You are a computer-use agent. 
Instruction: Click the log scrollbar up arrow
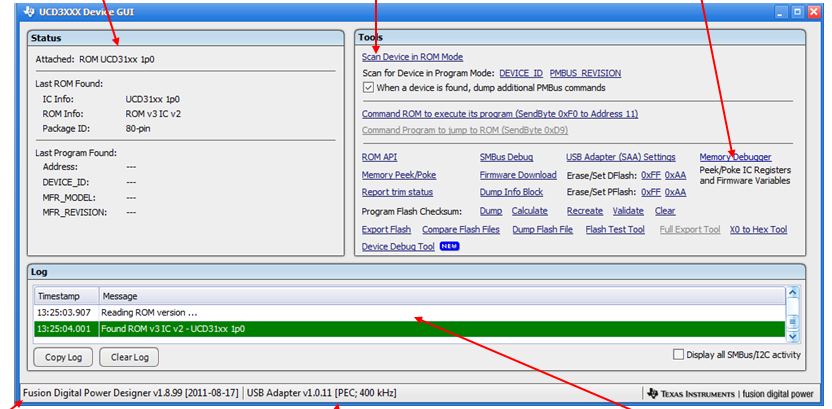(792, 293)
